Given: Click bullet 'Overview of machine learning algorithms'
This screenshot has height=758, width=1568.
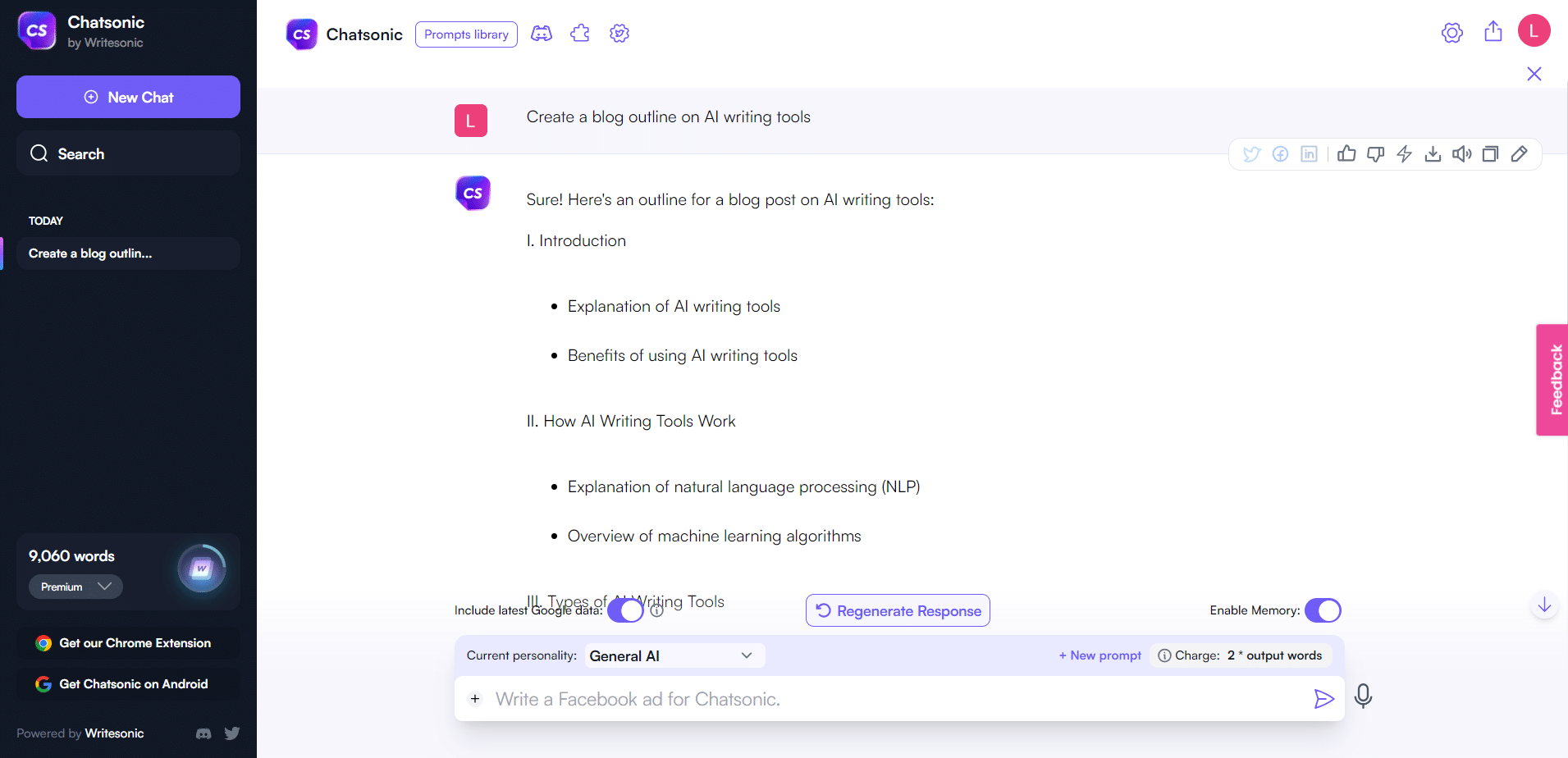Looking at the screenshot, I should click(714, 536).
